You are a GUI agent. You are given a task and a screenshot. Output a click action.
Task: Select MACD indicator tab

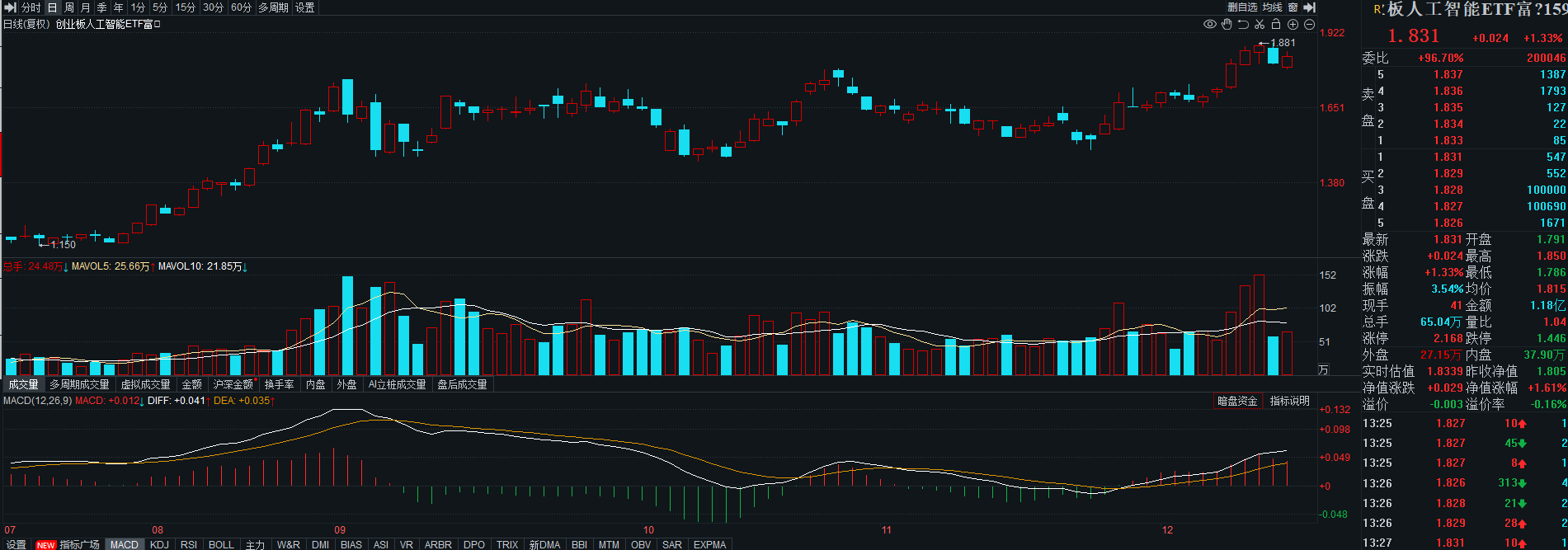(125, 545)
